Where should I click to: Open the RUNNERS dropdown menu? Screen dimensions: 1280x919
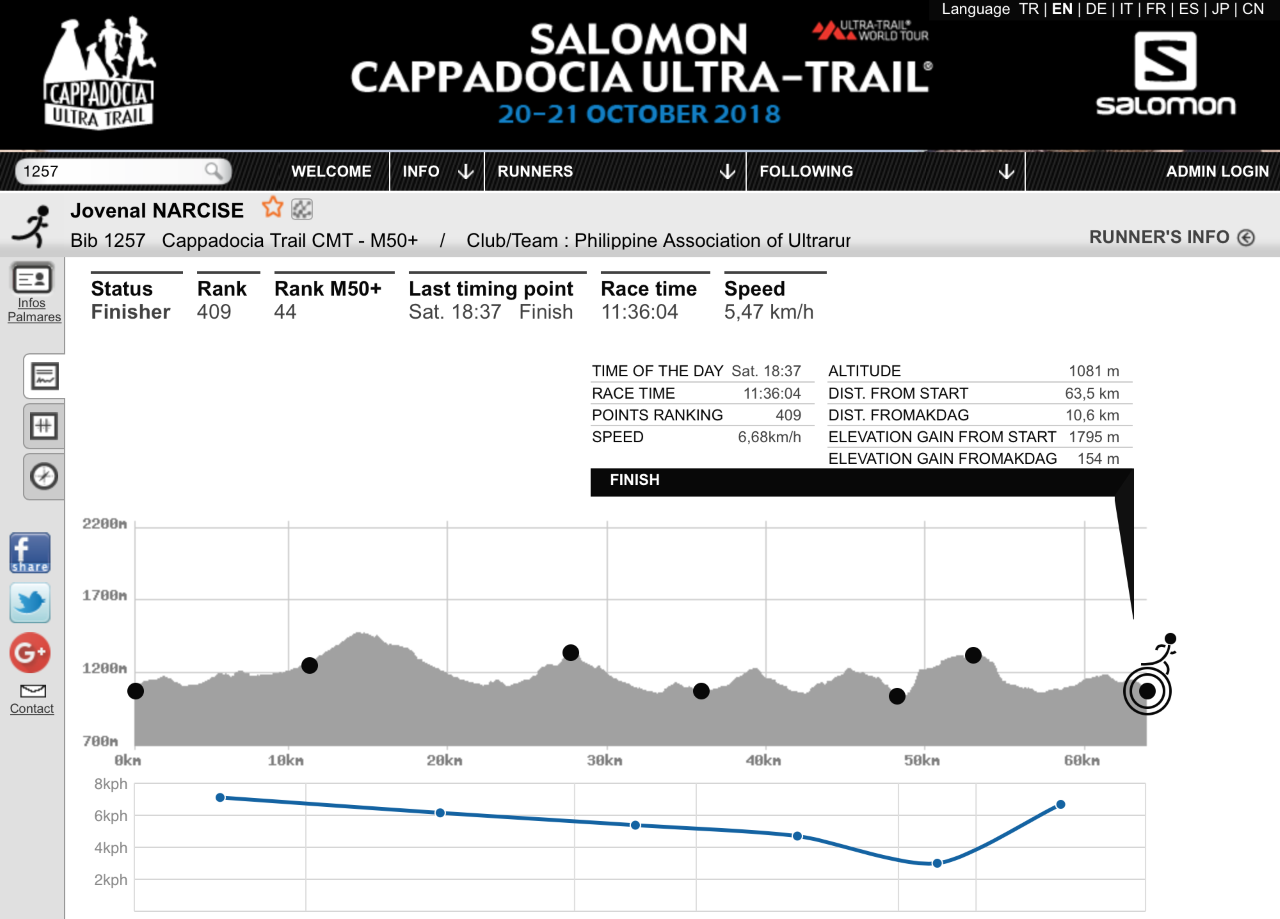coord(615,171)
